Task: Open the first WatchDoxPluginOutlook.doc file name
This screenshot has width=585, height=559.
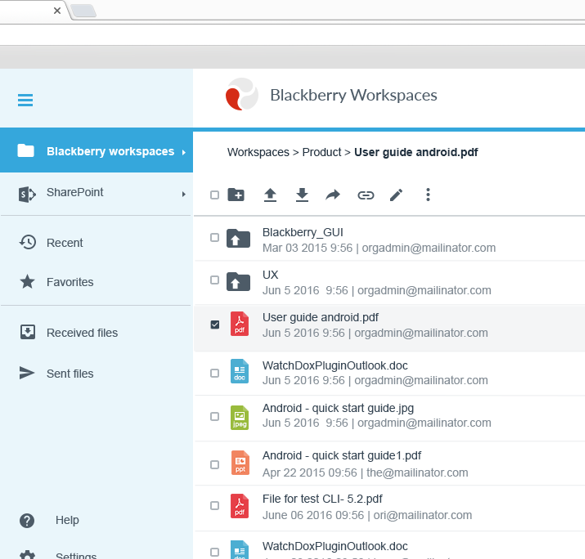Action: tap(335, 366)
